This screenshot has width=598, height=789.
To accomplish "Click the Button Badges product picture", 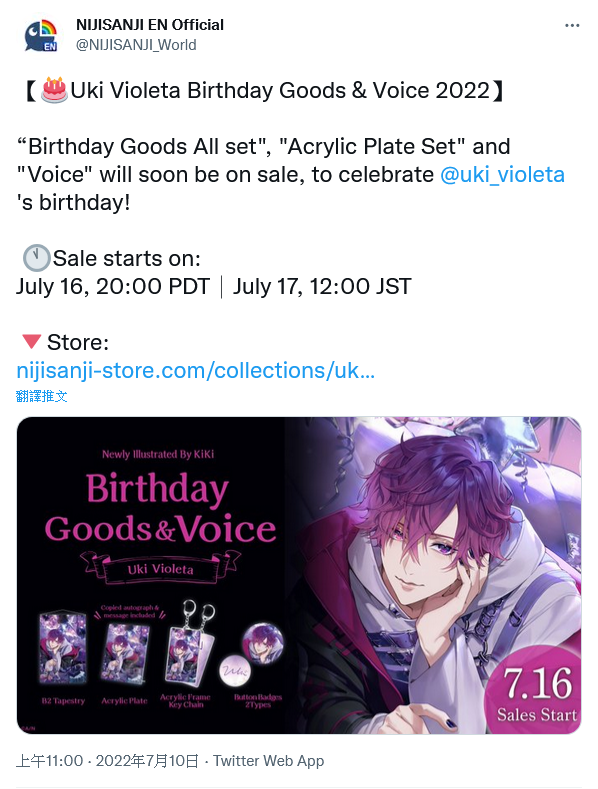I will coord(251,653).
